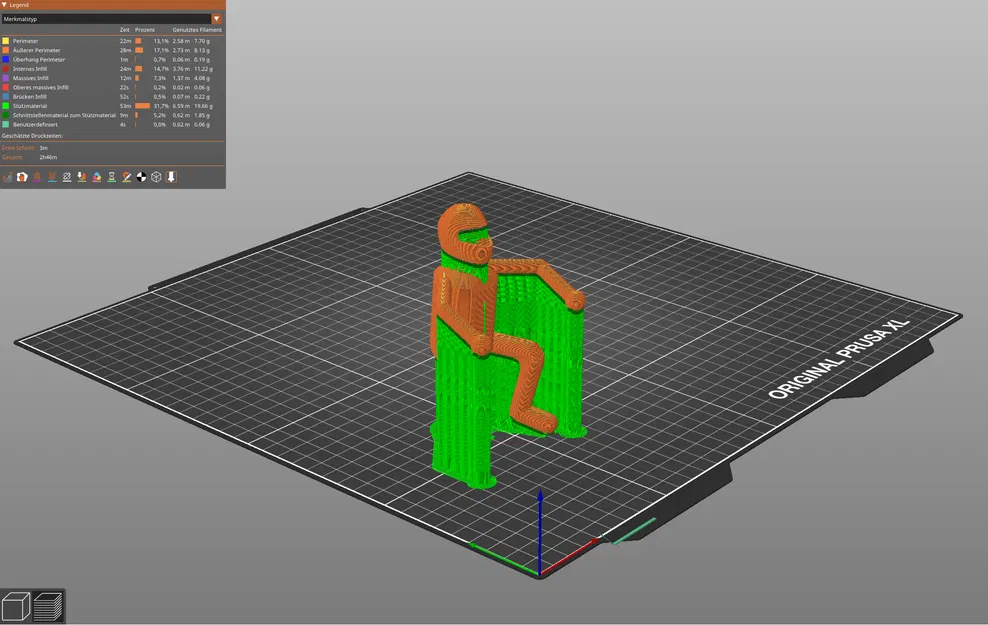The height and width of the screenshot is (625, 988).
Task: Click the bright green Stützmaterial color swatch
Action: 6,106
